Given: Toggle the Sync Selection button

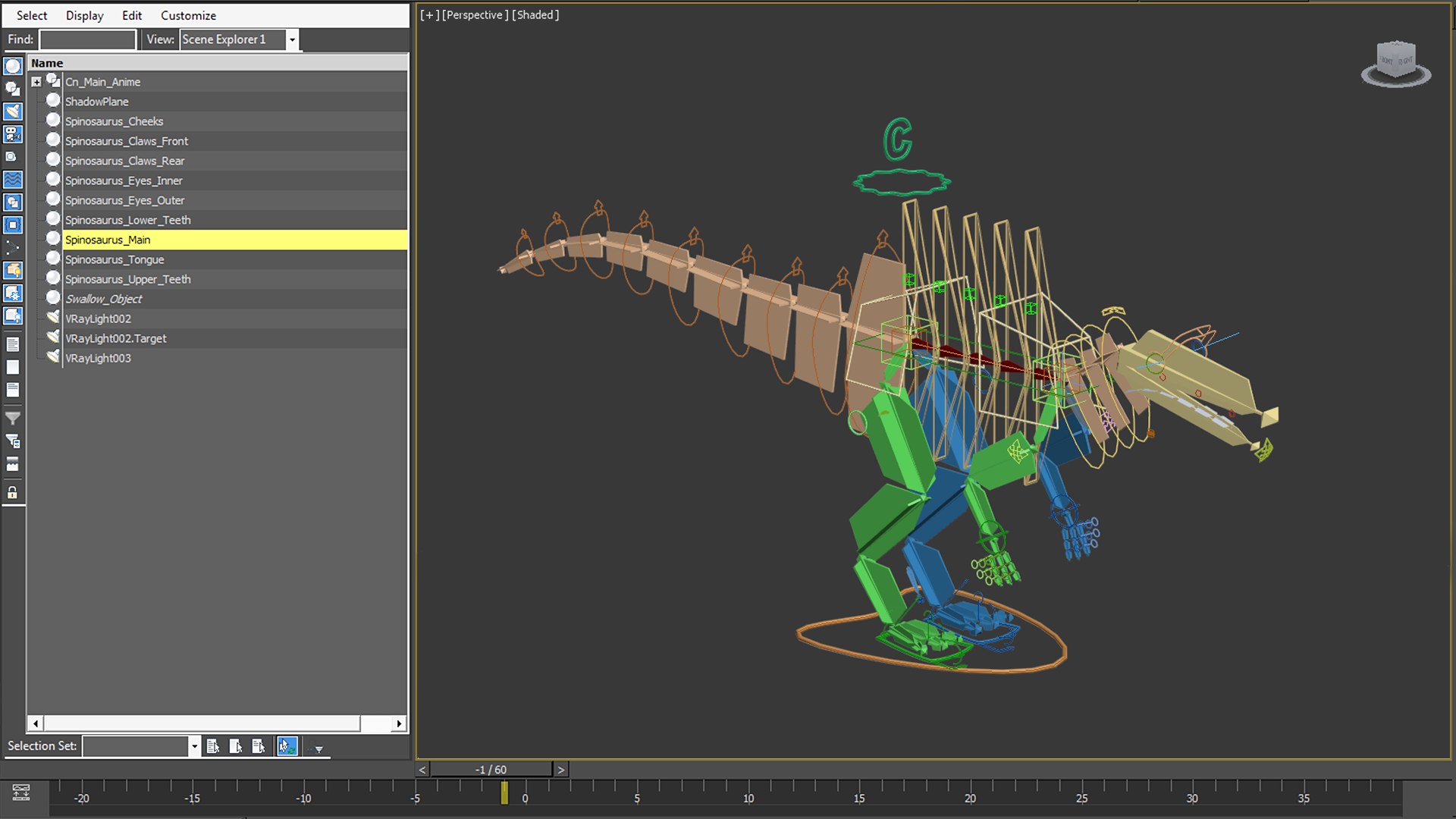Looking at the screenshot, I should point(287,746).
